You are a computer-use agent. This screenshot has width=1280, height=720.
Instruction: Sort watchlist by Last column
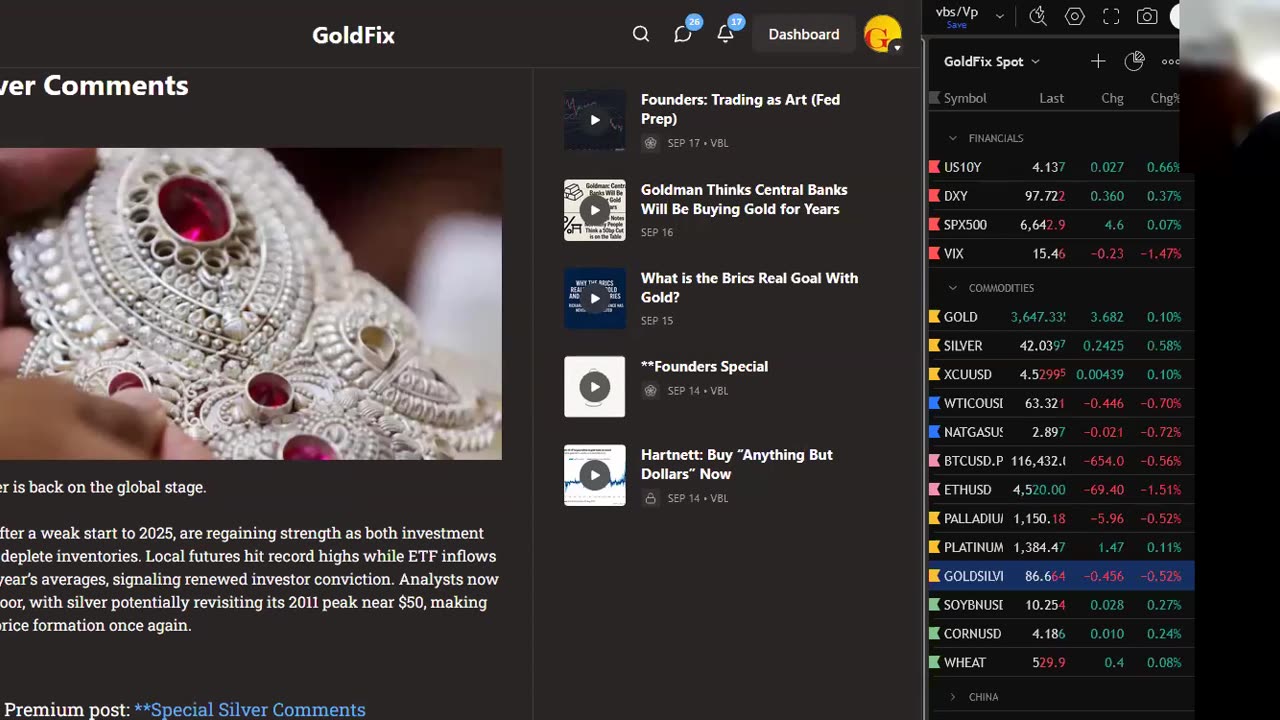coord(1051,98)
